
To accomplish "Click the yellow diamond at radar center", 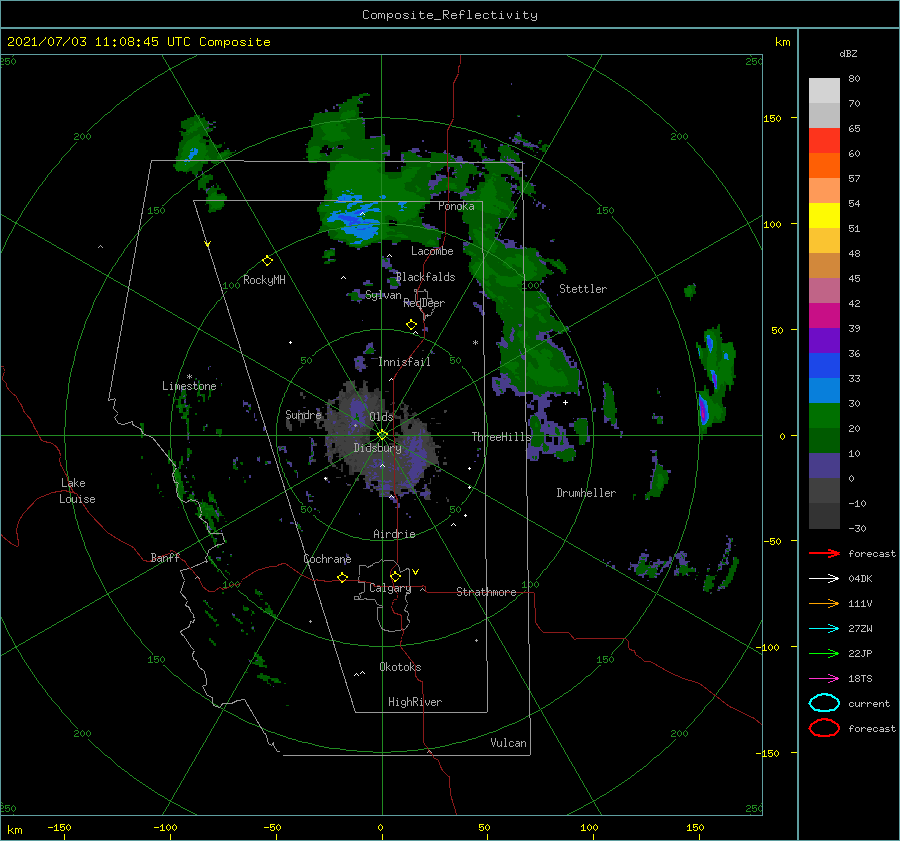I will (x=382, y=435).
